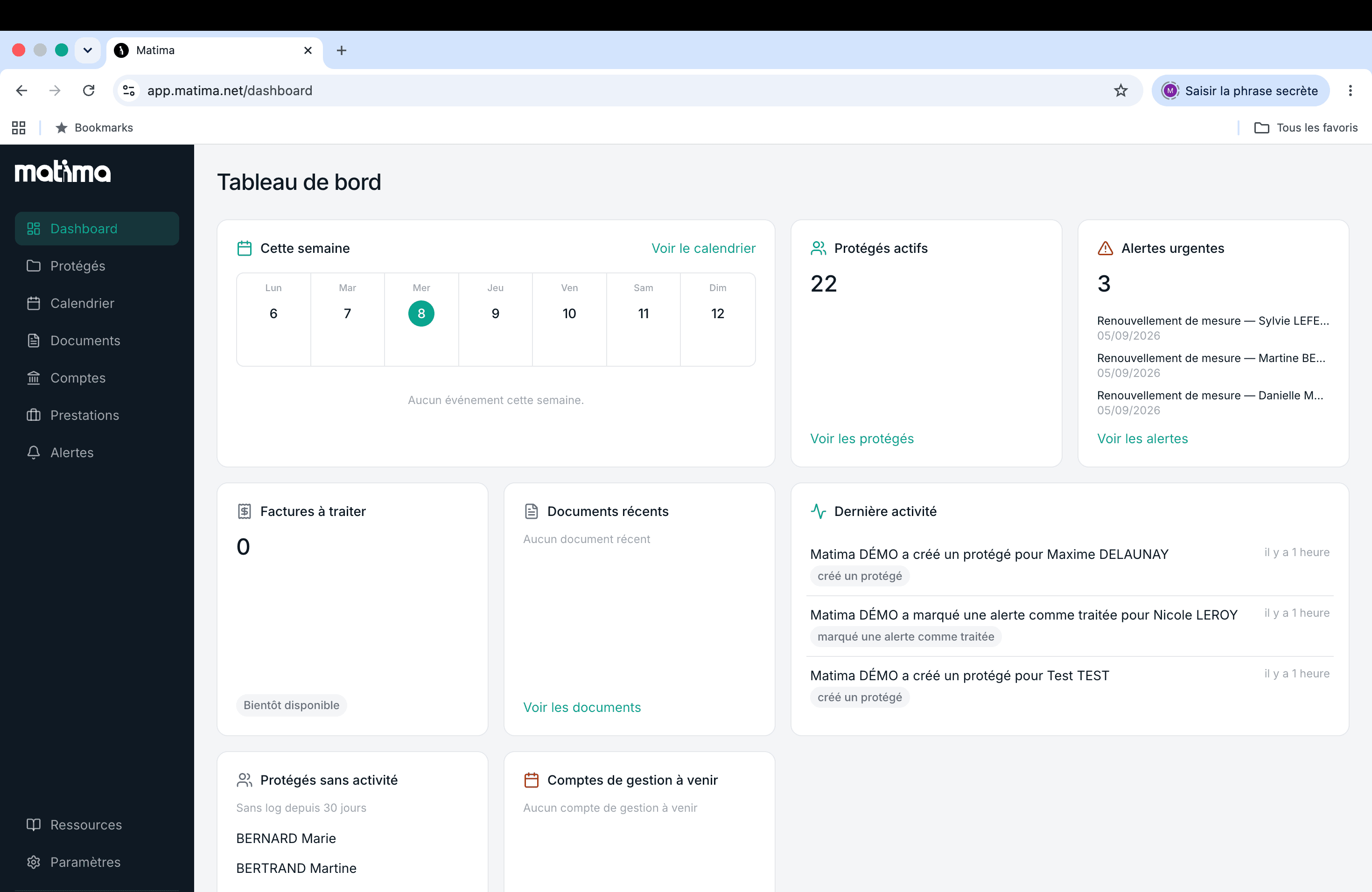
Task: Click the Paramètres gear icon
Action: tap(34, 862)
